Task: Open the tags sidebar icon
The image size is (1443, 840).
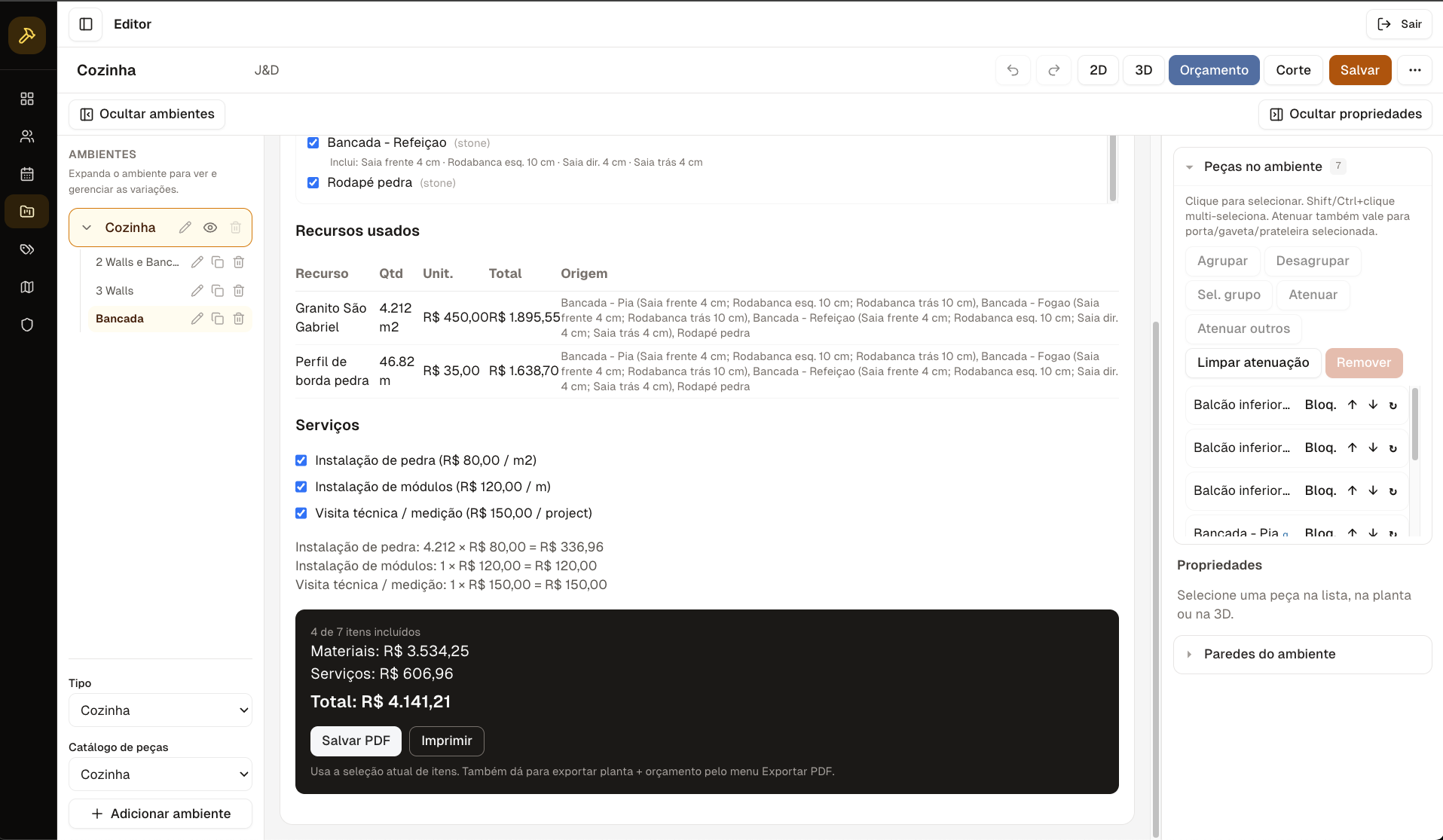Action: [27, 249]
